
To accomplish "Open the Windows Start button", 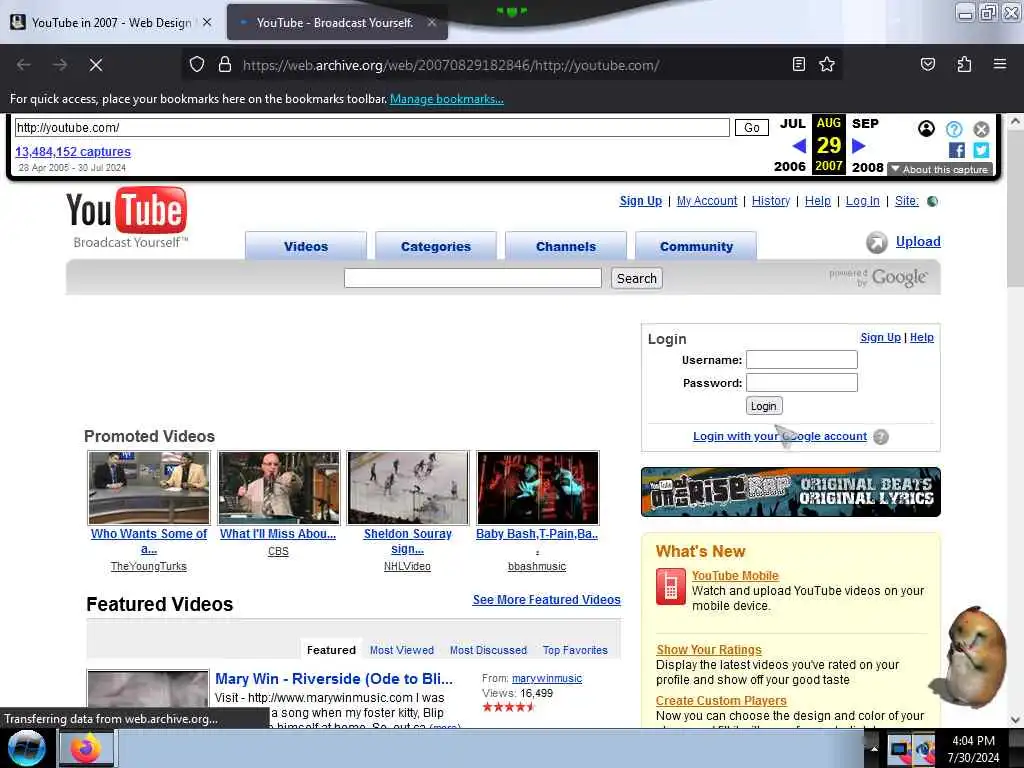I will pos(26,748).
